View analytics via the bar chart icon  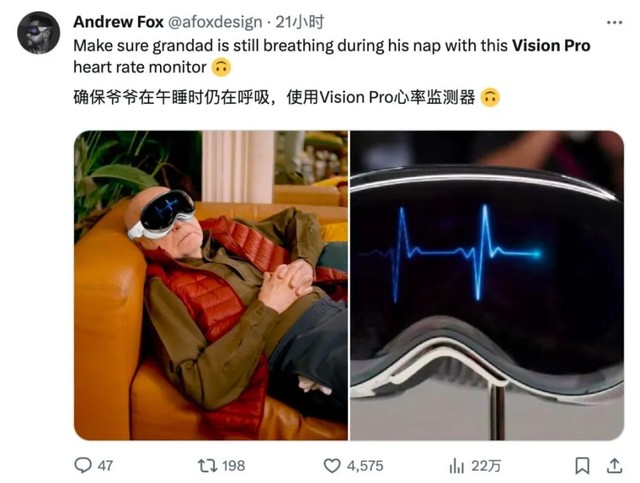tap(457, 465)
